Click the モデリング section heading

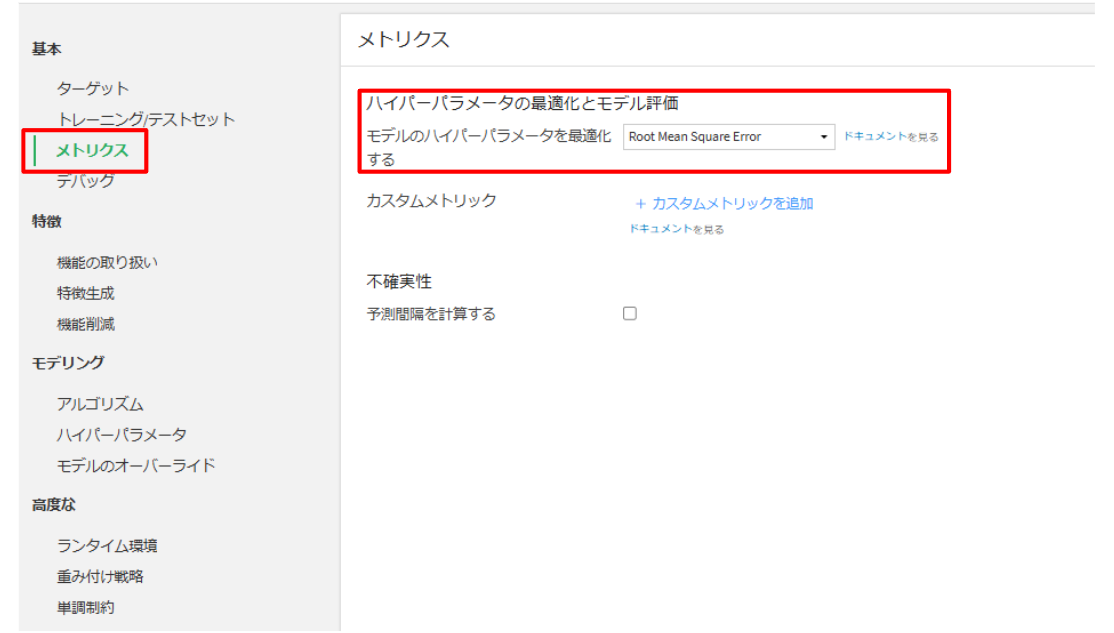pyautogui.click(x=67, y=363)
